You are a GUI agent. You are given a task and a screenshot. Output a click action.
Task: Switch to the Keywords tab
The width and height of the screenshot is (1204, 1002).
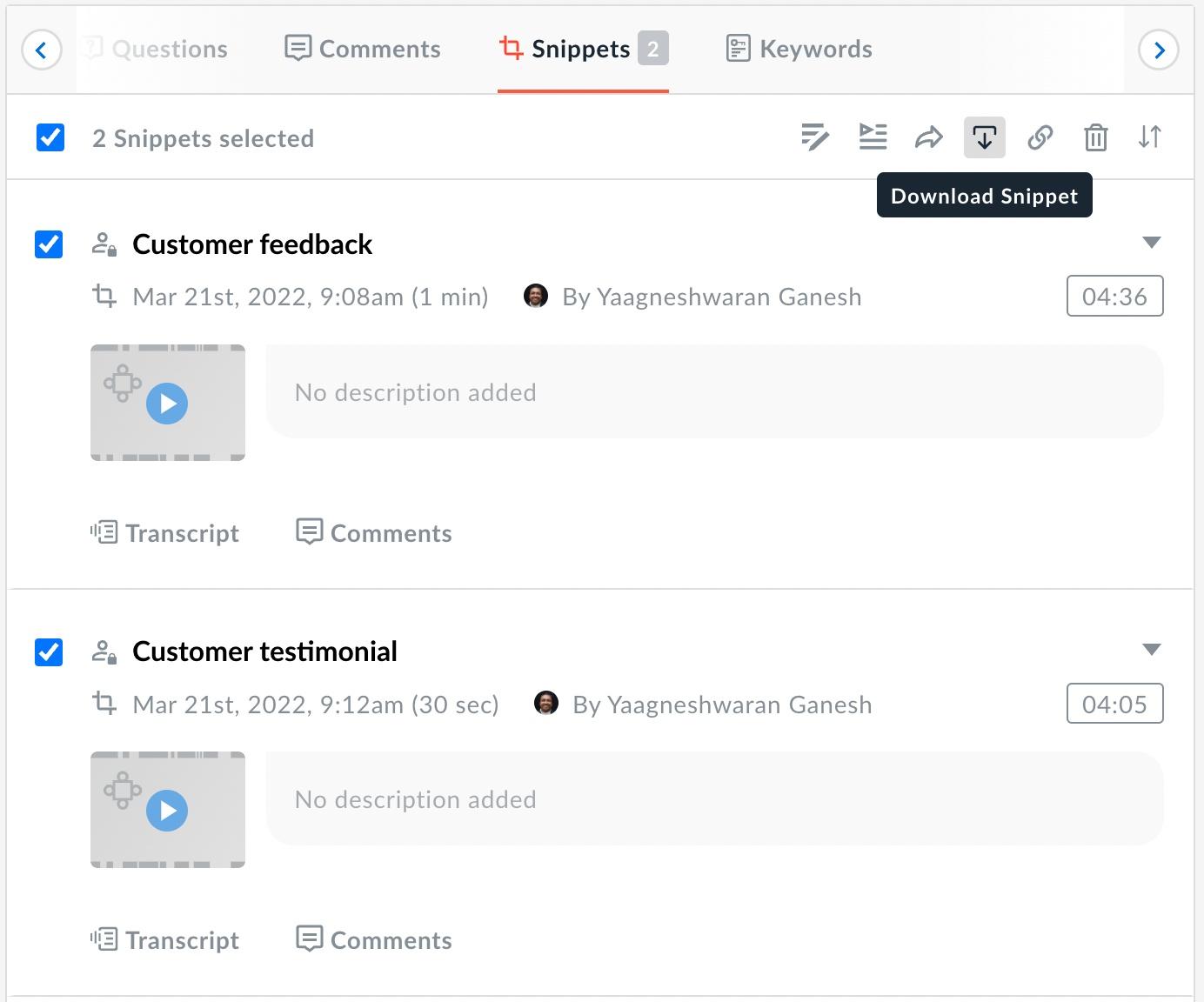(x=799, y=49)
